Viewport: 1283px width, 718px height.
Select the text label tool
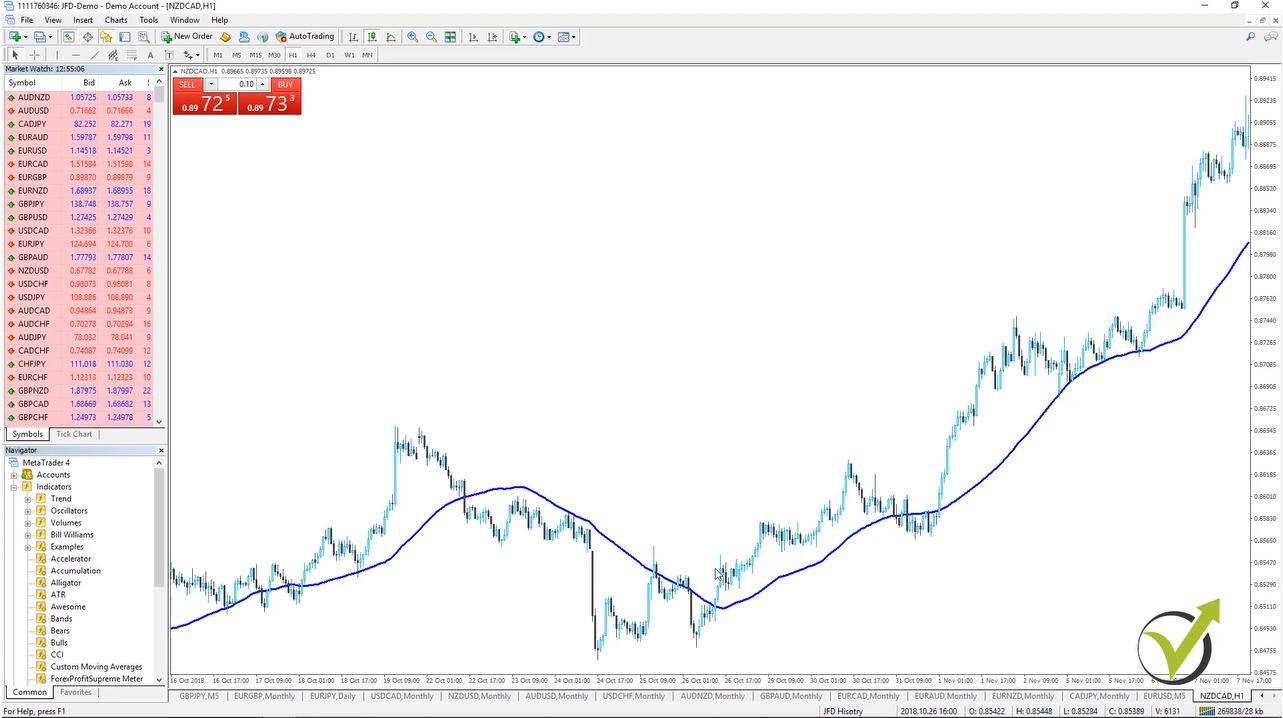150,55
